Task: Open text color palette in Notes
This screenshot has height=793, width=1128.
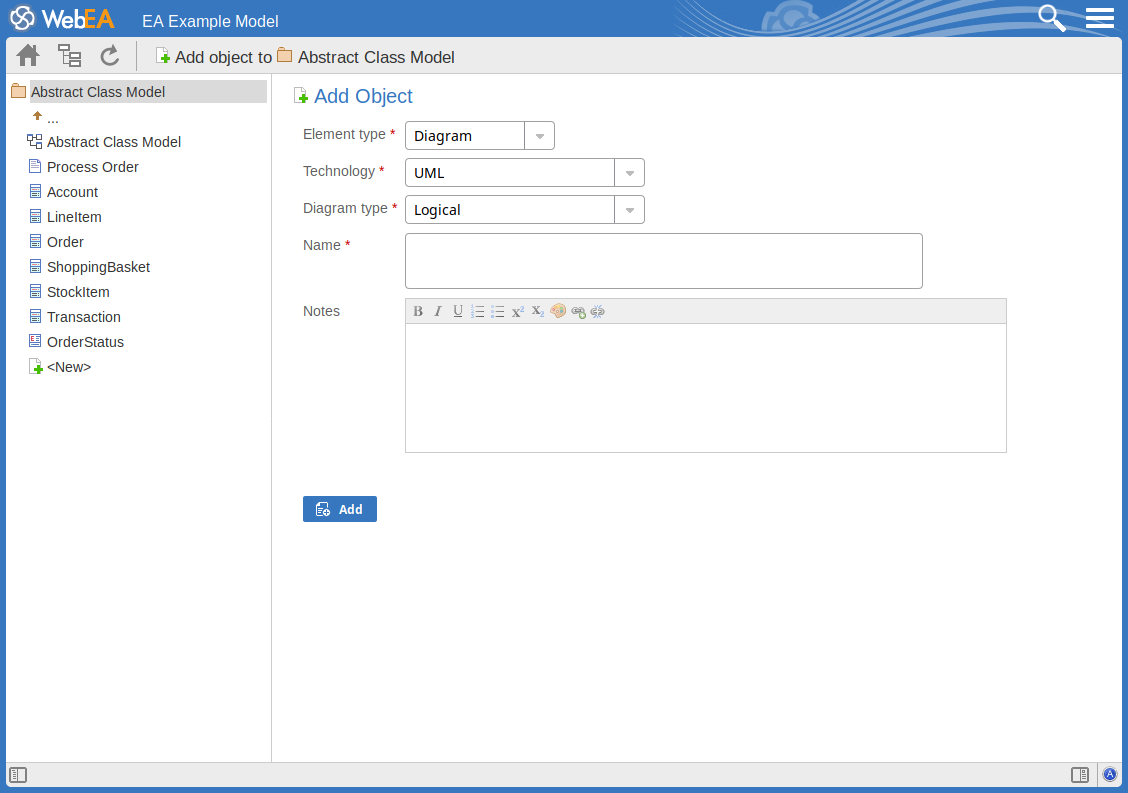Action: (x=558, y=311)
